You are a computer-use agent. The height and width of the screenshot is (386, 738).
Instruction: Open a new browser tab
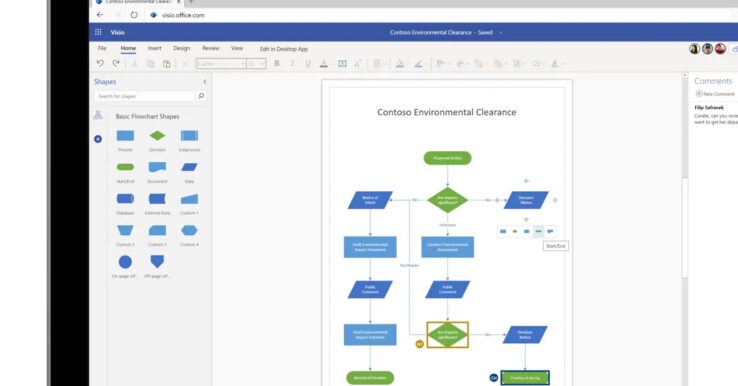coord(191,2)
